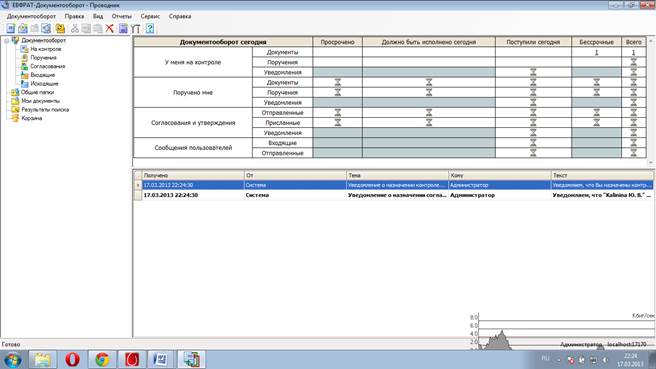Click На контроле tree icon
The image size is (656, 369).
(24, 49)
